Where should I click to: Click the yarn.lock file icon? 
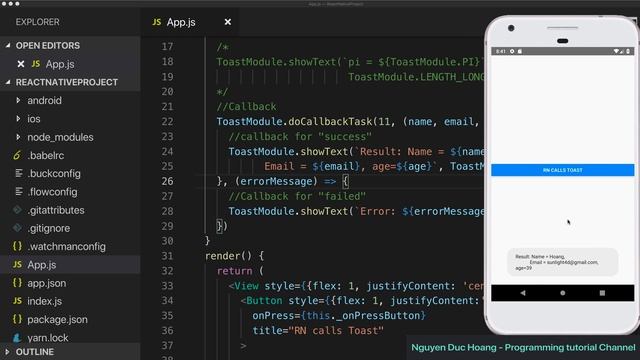(17, 338)
